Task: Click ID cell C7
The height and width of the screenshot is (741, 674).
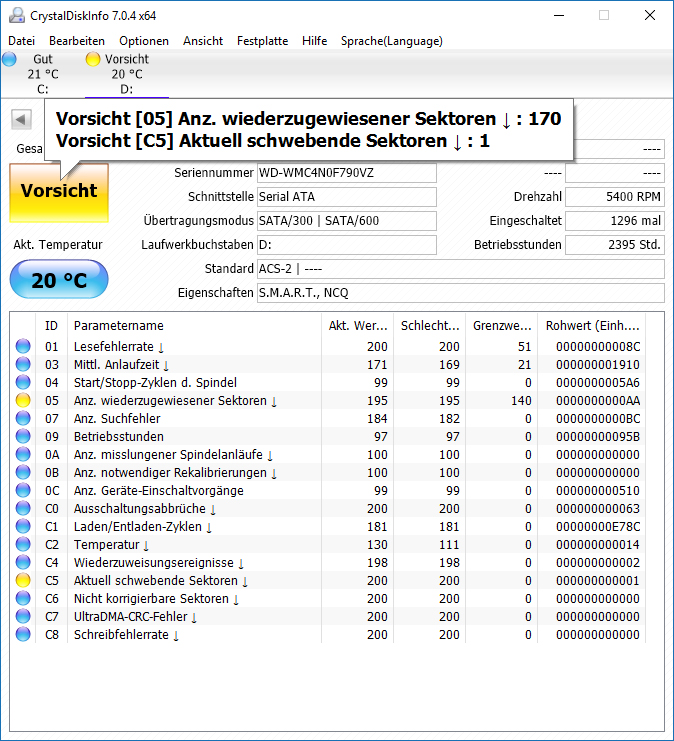Action: click(x=52, y=617)
